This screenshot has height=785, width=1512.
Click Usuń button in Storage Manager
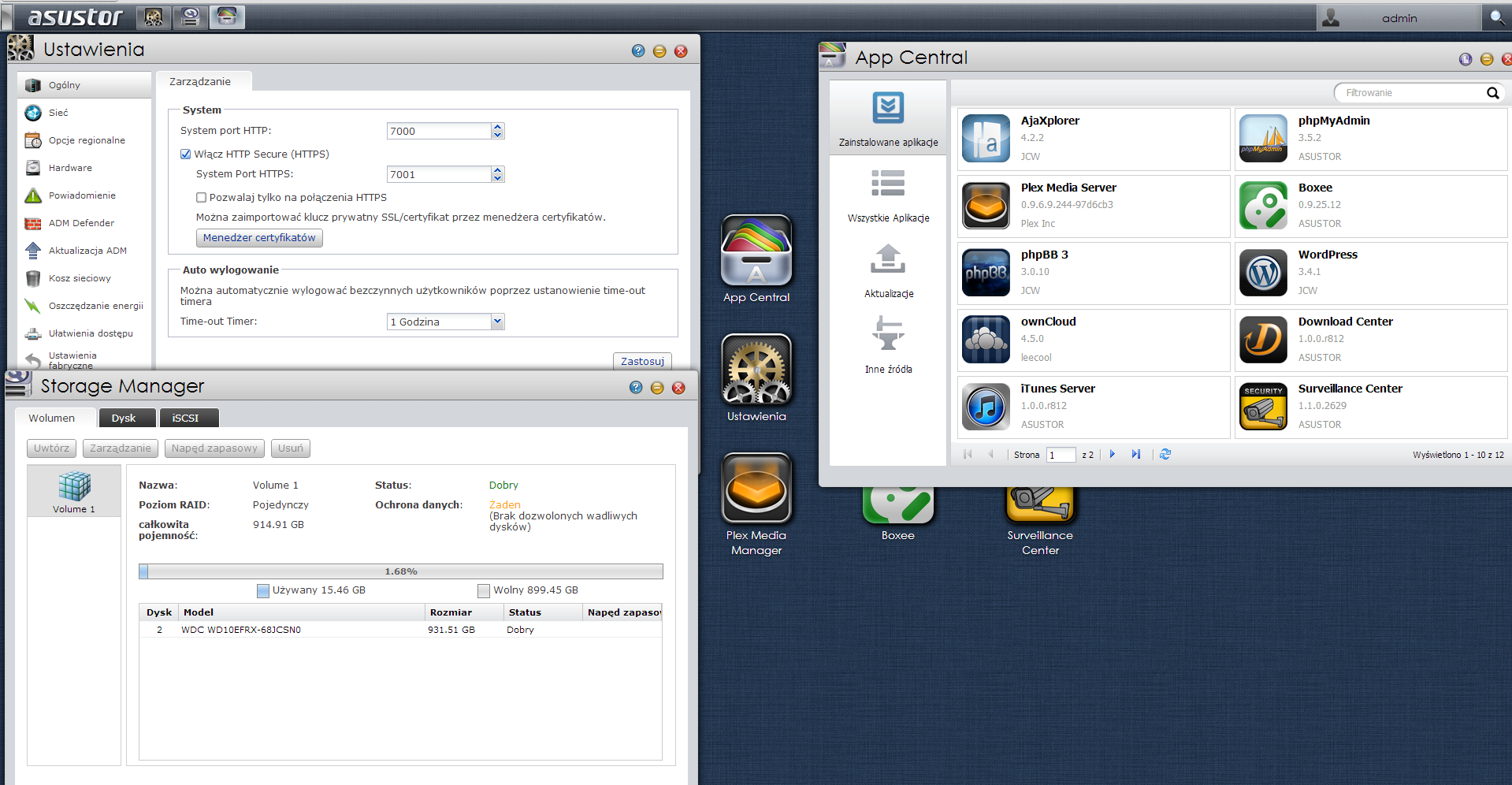290,448
